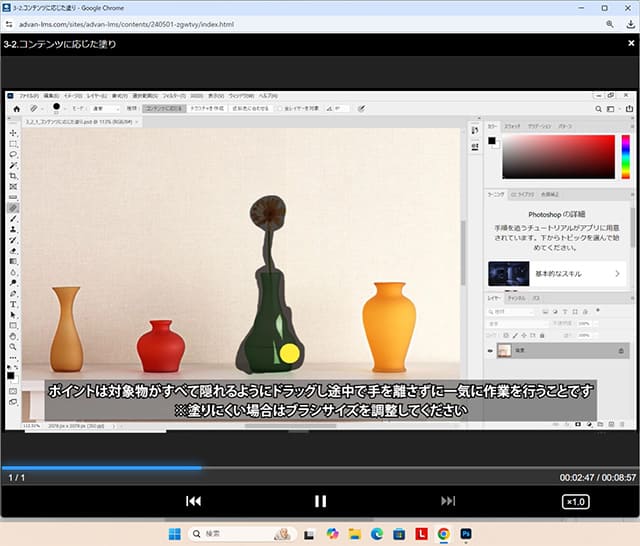Switch to the CC Libraries tab
This screenshot has width=640, height=546.
click(522, 195)
